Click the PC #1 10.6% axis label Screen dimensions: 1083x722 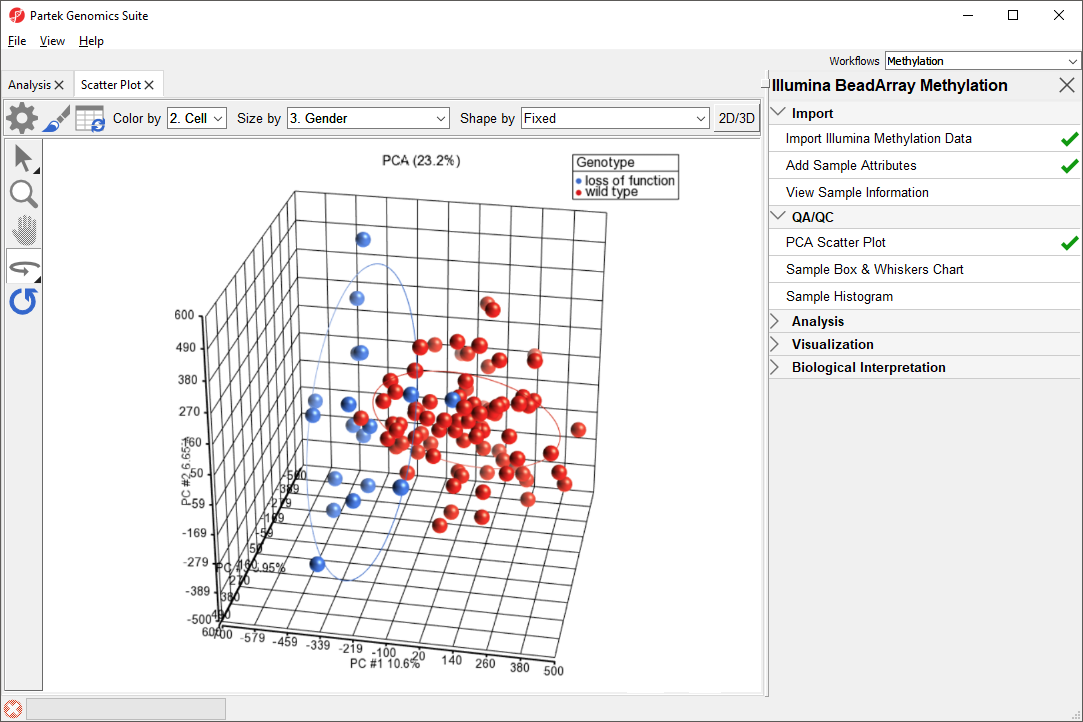(x=385, y=663)
